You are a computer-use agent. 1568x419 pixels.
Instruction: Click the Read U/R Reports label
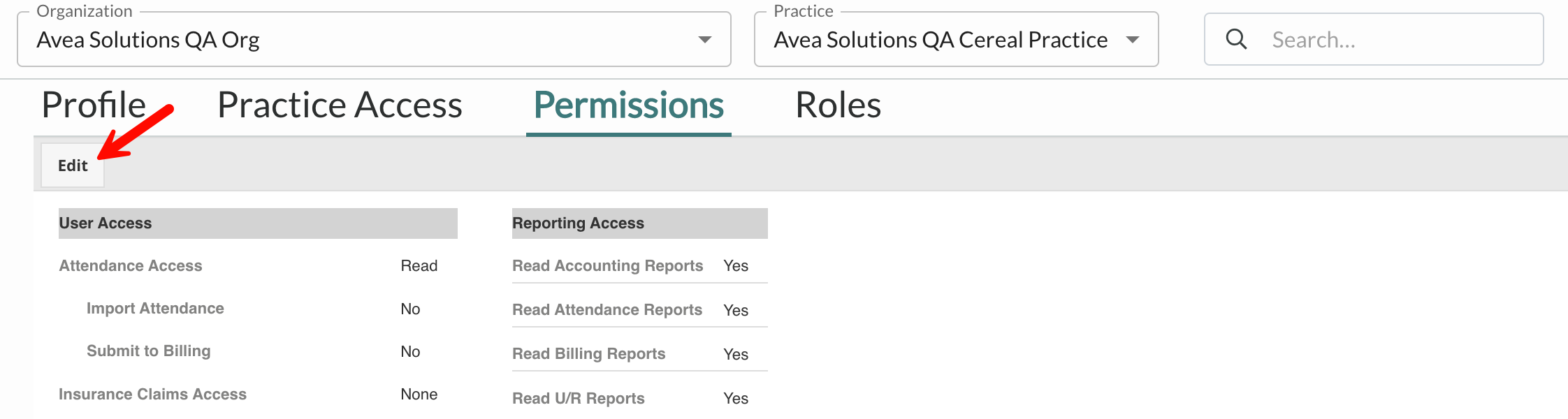pos(578,399)
